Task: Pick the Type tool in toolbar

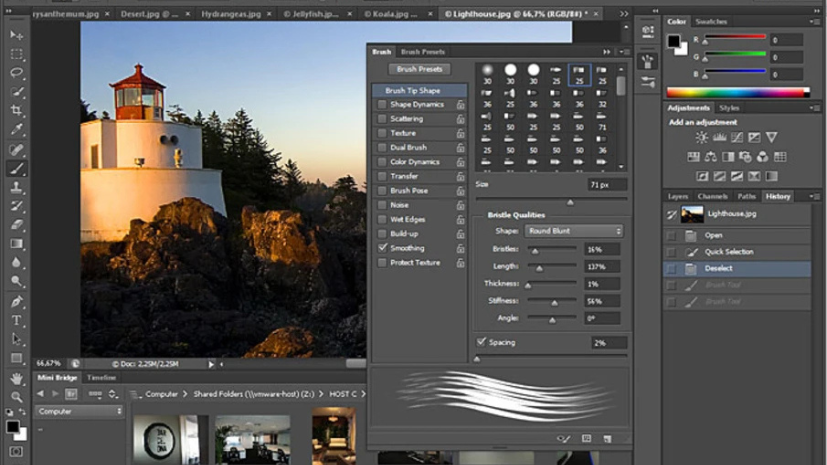Action: click(17, 321)
